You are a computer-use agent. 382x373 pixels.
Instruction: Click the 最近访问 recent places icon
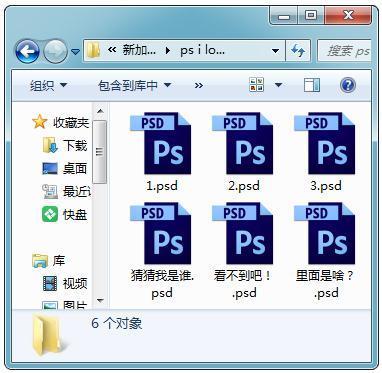coord(50,192)
